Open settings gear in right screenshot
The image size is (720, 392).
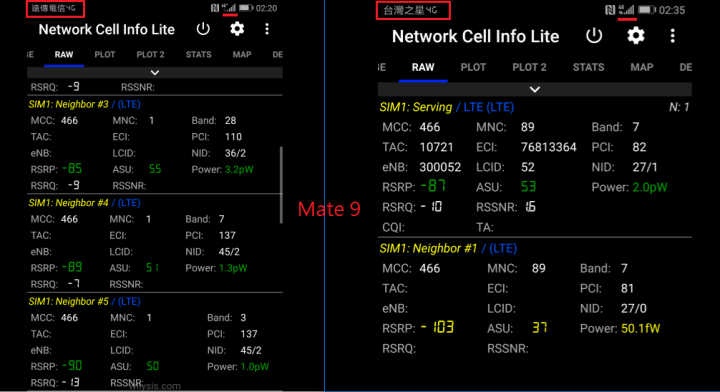click(636, 36)
